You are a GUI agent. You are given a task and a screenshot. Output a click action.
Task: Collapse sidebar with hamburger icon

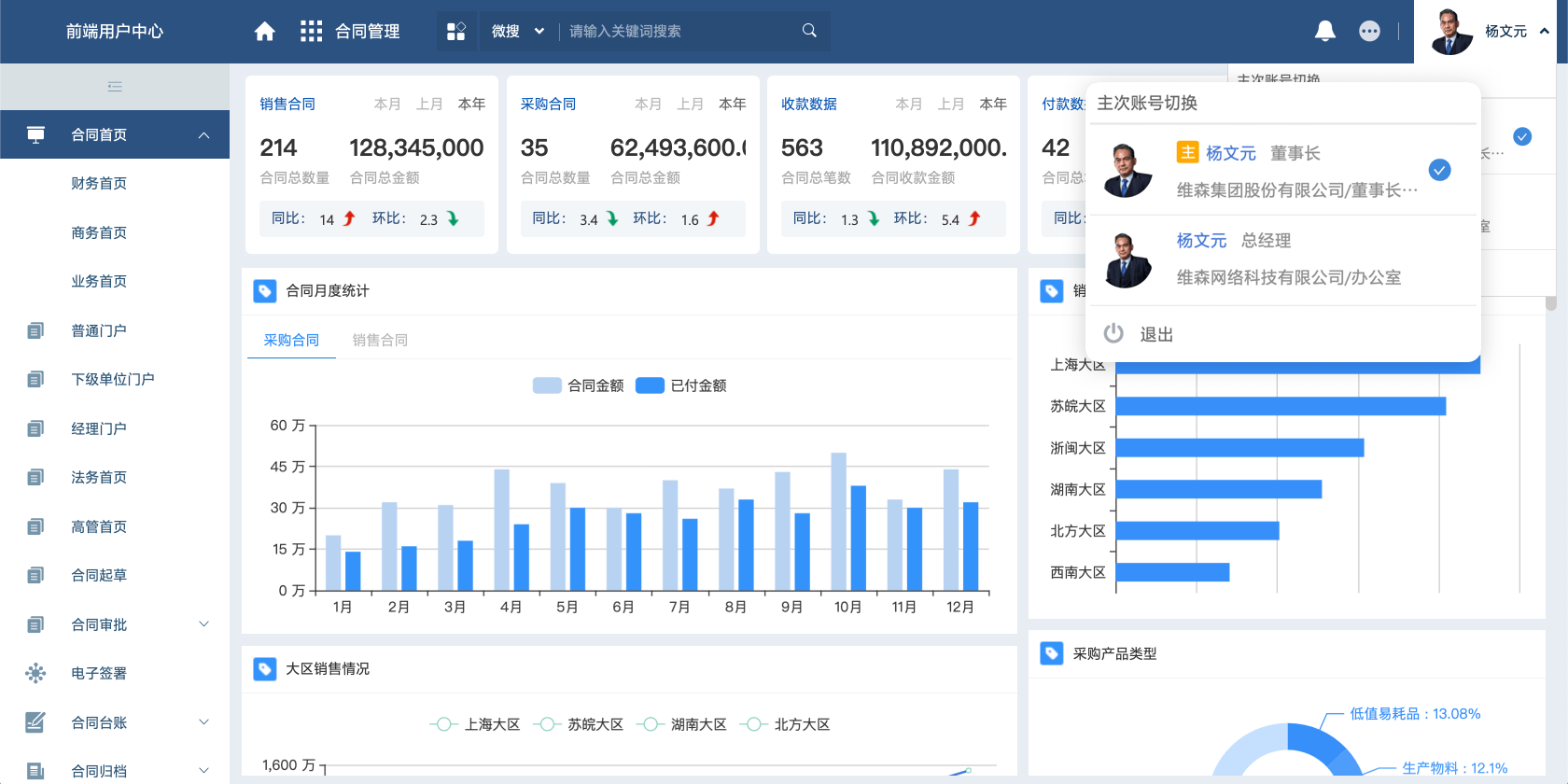point(115,87)
